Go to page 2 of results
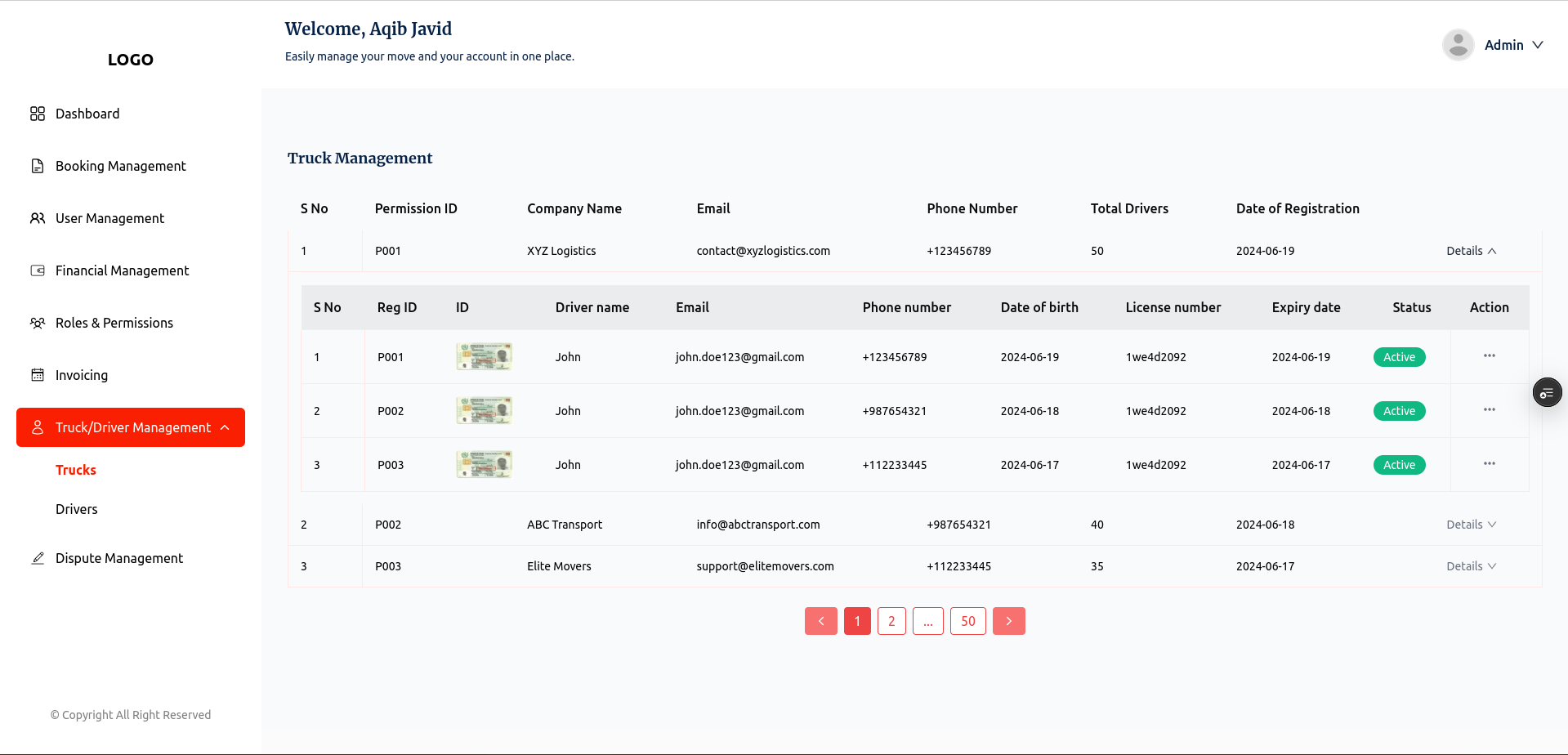 coord(891,621)
